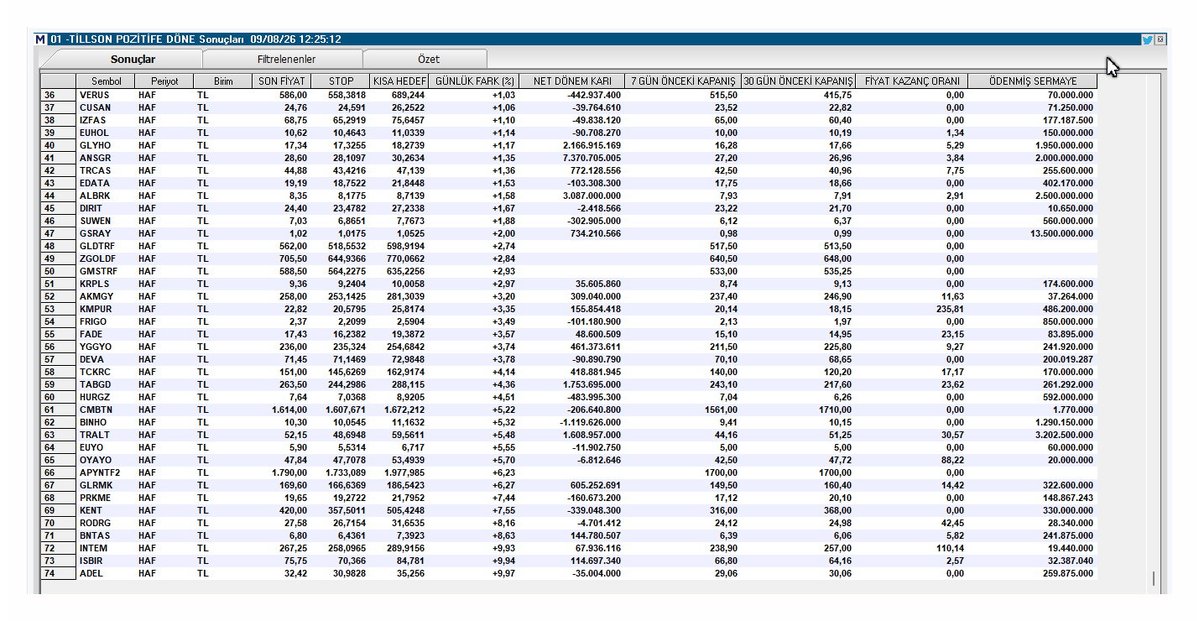1199x621 pixels.
Task: Sort by SON FİYAT column header
Action: 281,81
